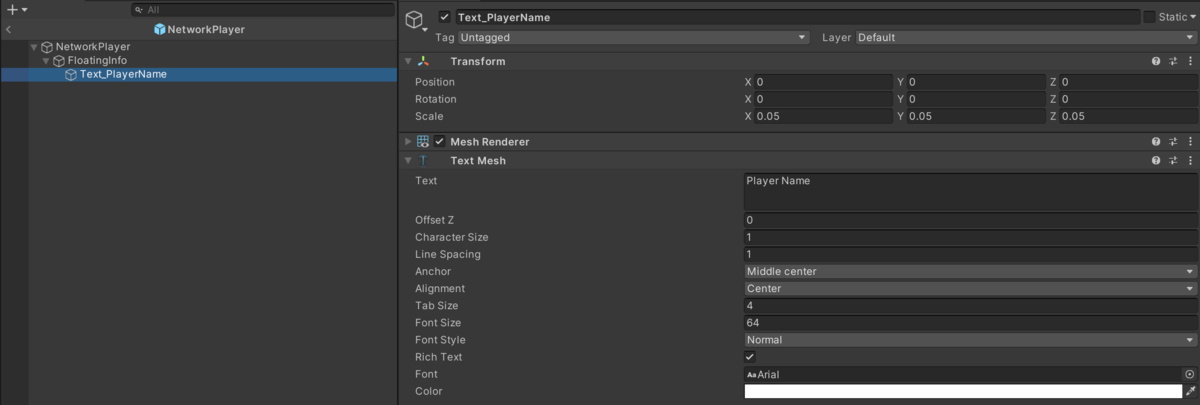This screenshot has width=1200, height=405.
Task: Open the Tag dropdown showing Untagged
Action: pyautogui.click(x=633, y=37)
